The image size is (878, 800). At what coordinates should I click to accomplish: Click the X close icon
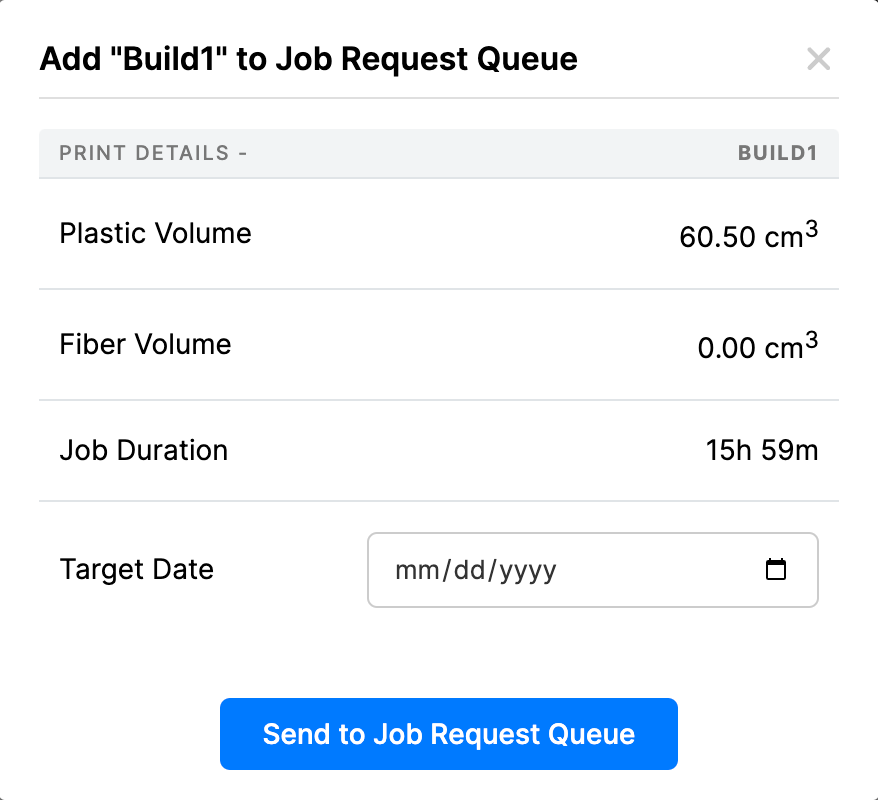point(818,59)
